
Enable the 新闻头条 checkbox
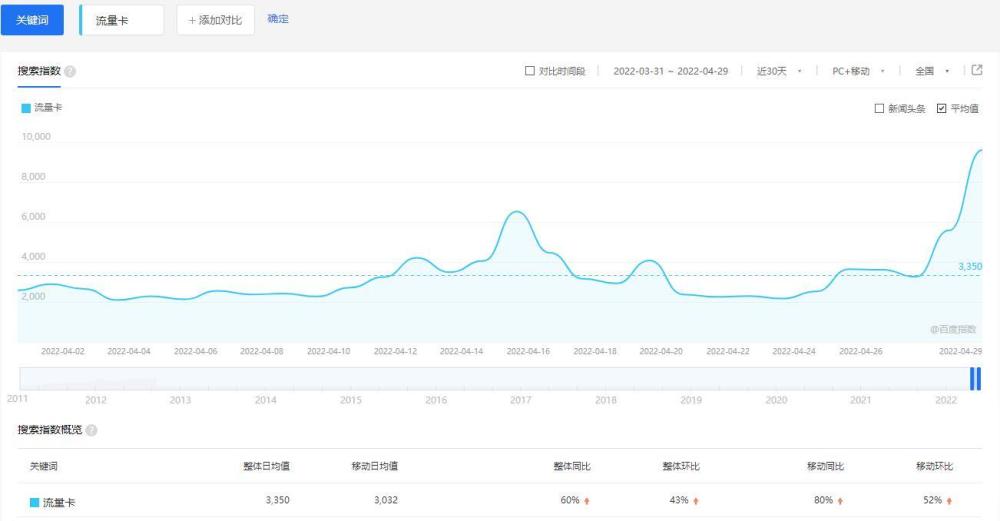tap(879, 108)
